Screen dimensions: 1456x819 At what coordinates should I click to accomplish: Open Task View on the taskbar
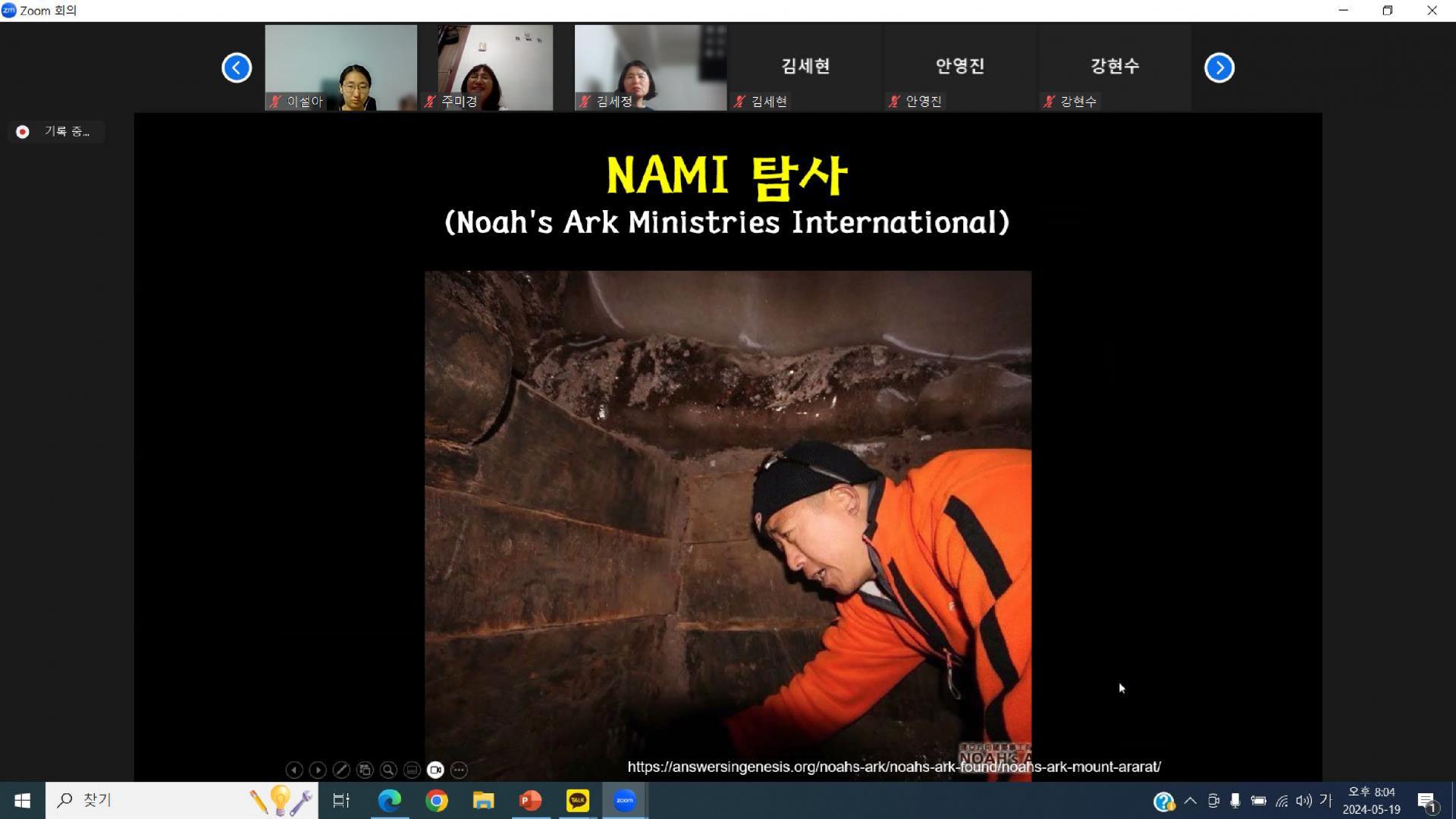coord(341,800)
